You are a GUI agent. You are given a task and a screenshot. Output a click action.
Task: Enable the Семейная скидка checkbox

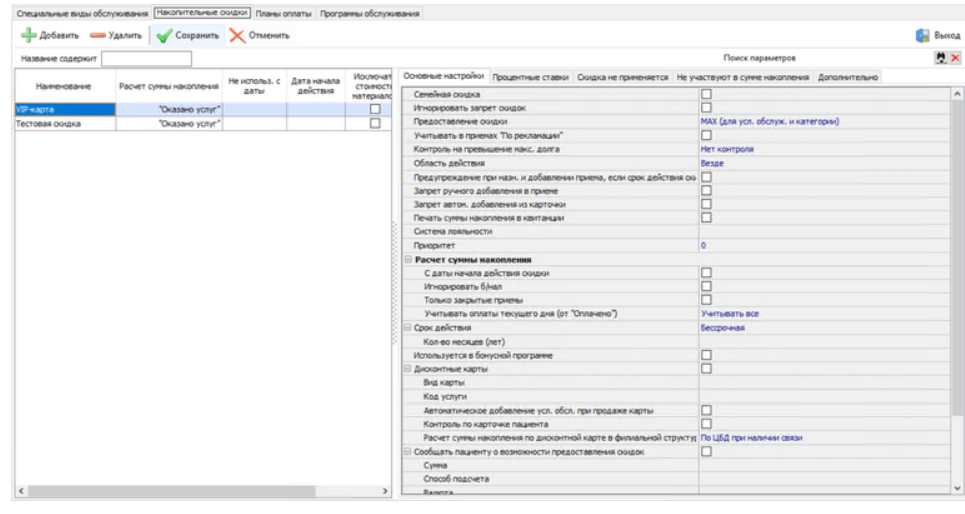coord(706,94)
